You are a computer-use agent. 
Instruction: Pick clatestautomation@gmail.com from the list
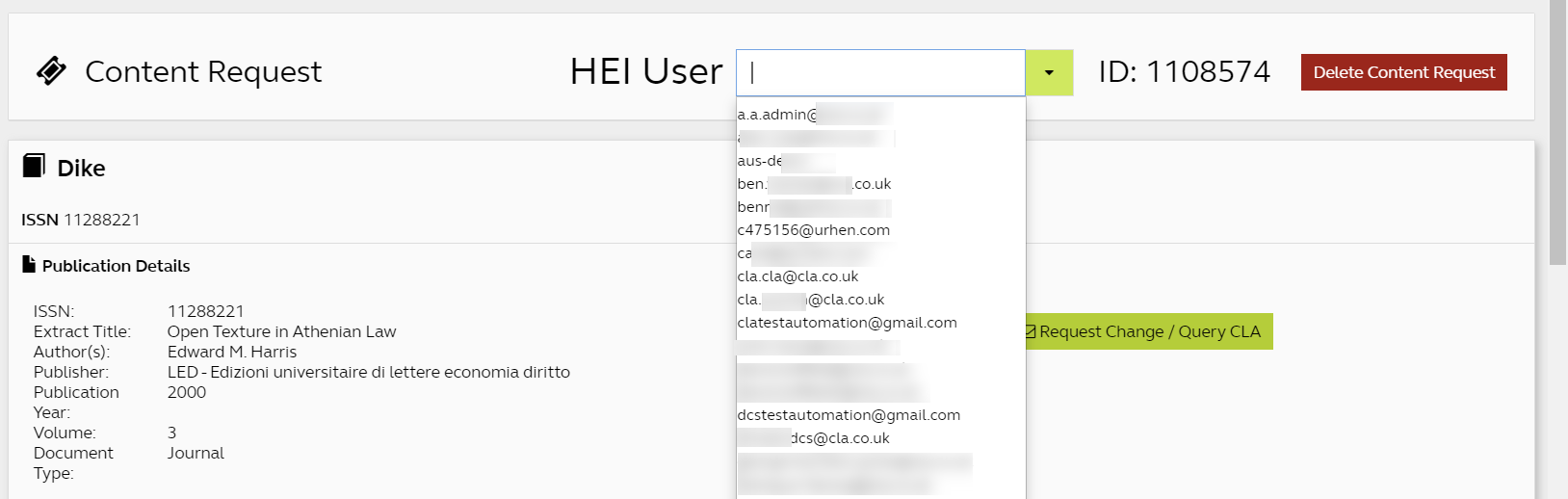point(847,323)
